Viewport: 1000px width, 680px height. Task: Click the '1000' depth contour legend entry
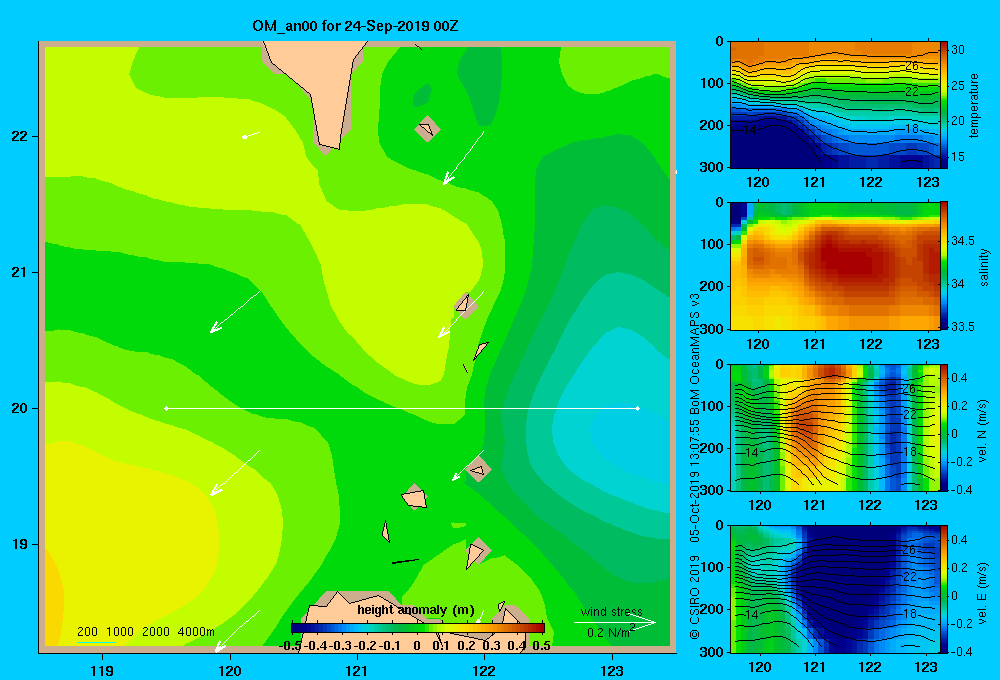coord(120,632)
